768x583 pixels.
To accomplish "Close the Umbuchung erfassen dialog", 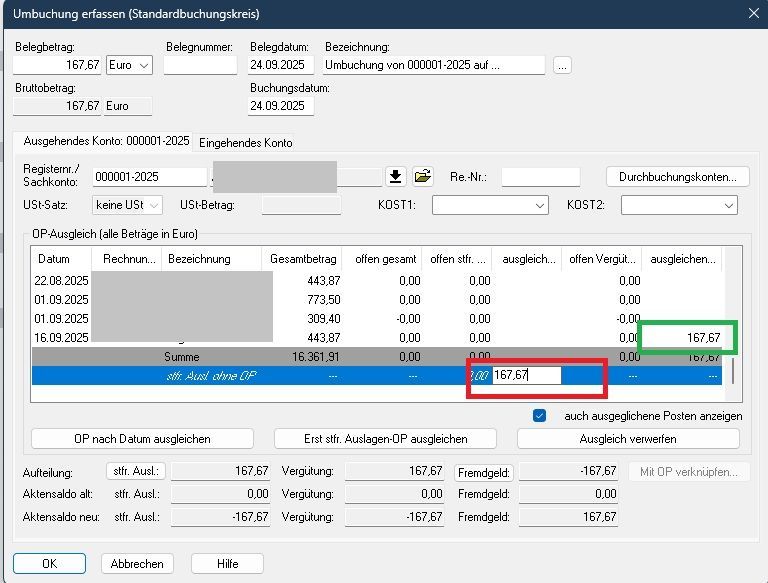I will pos(752,12).
